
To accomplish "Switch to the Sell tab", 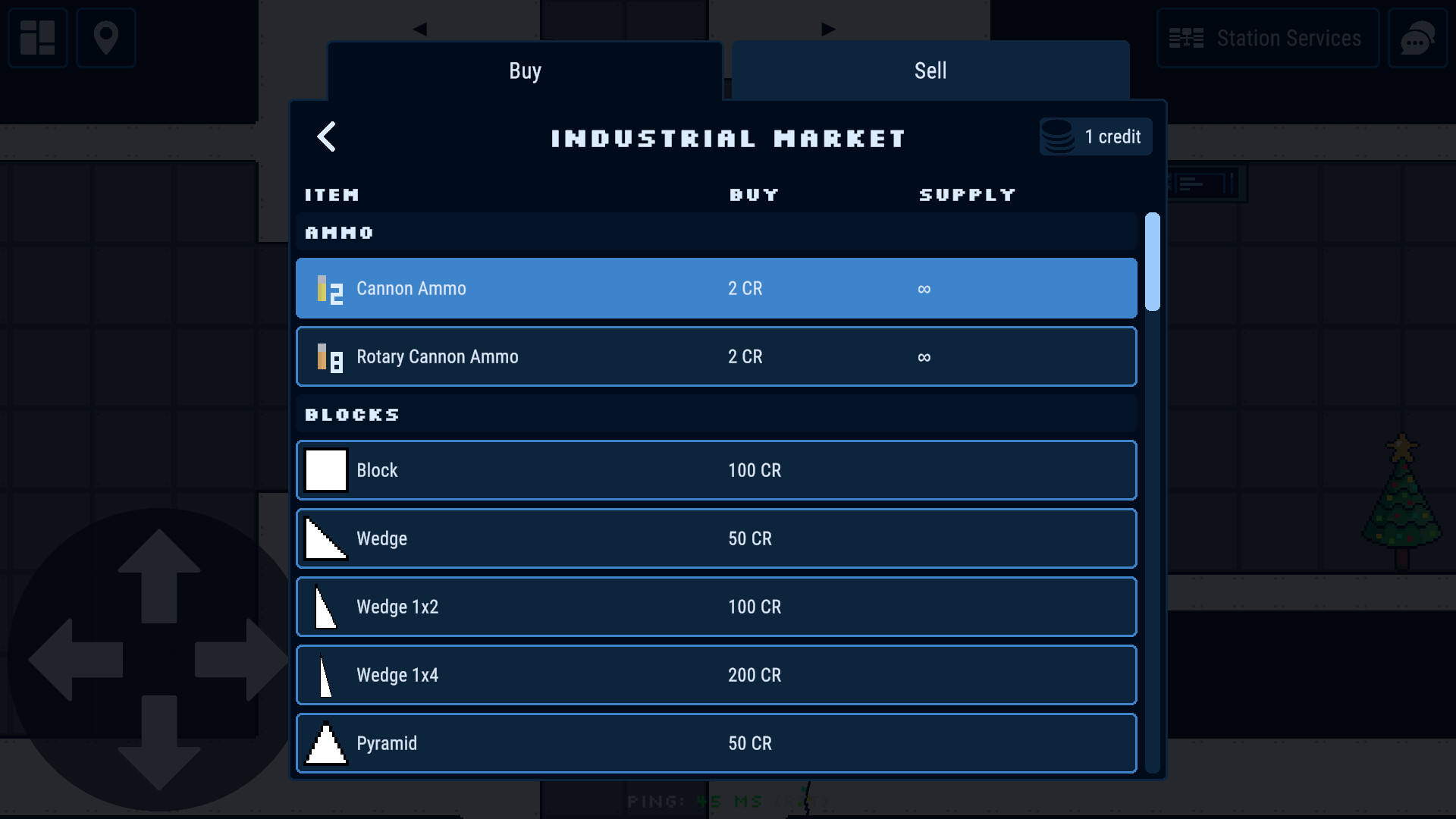I will [x=930, y=71].
